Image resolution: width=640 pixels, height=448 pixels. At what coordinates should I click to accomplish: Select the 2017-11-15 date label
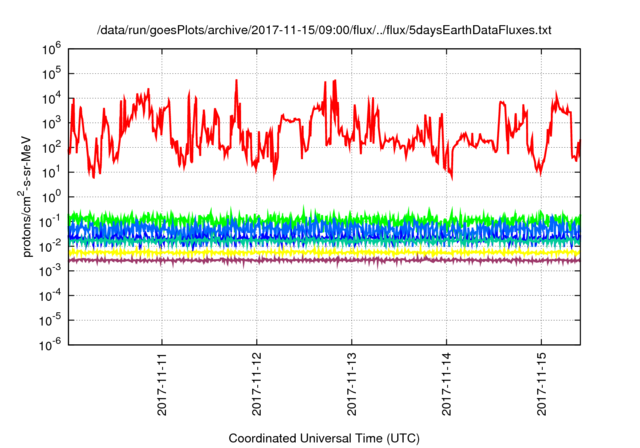[x=541, y=384]
